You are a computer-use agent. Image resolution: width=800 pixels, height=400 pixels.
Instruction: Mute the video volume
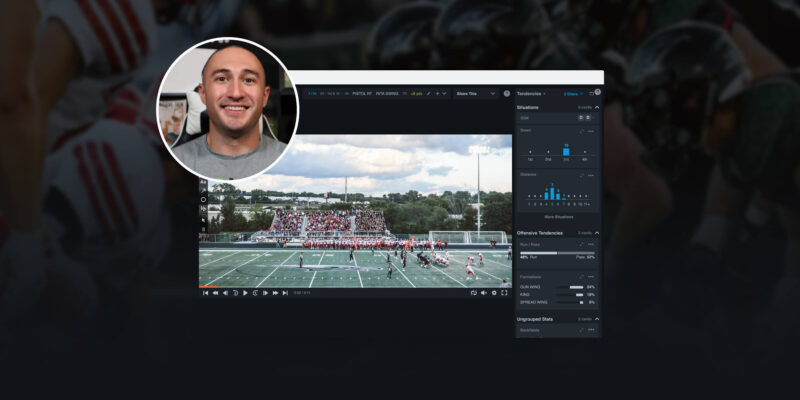(x=483, y=293)
